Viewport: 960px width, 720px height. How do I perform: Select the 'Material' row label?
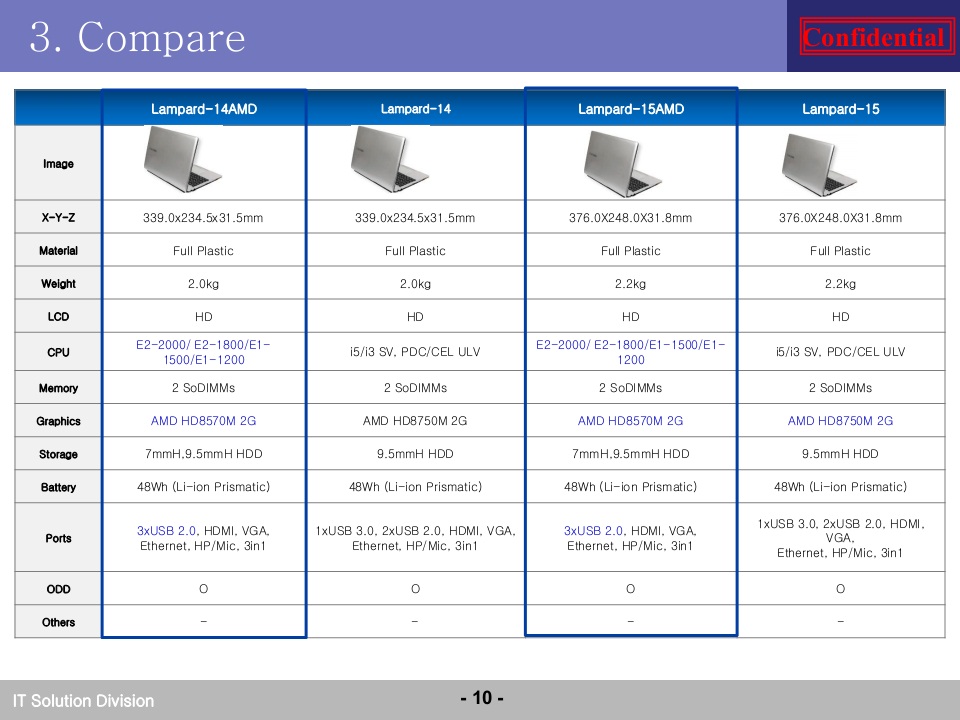point(58,250)
